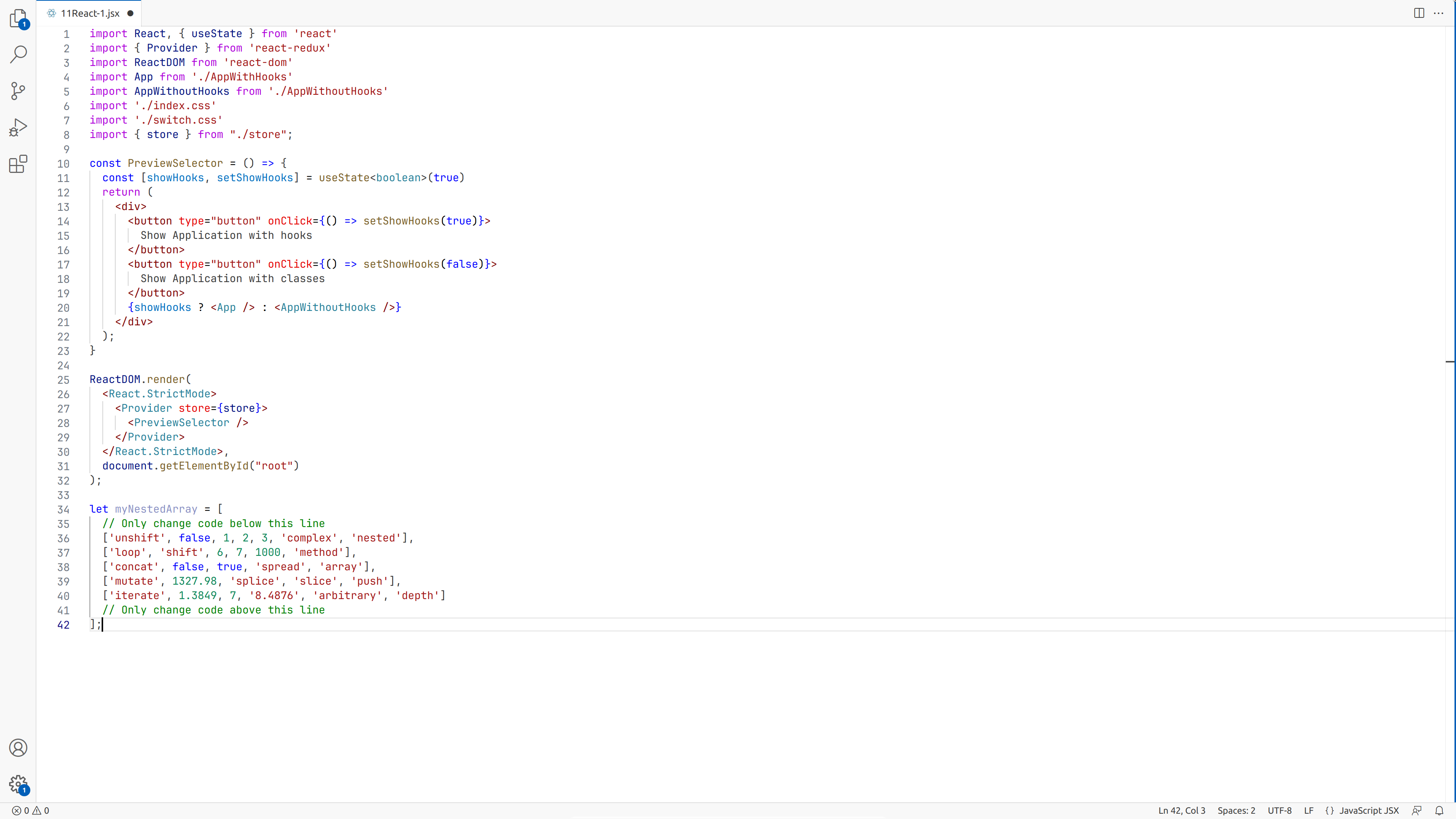This screenshot has width=1456, height=819.
Task: Open the Explorer view in the activity bar
Action: (x=18, y=19)
